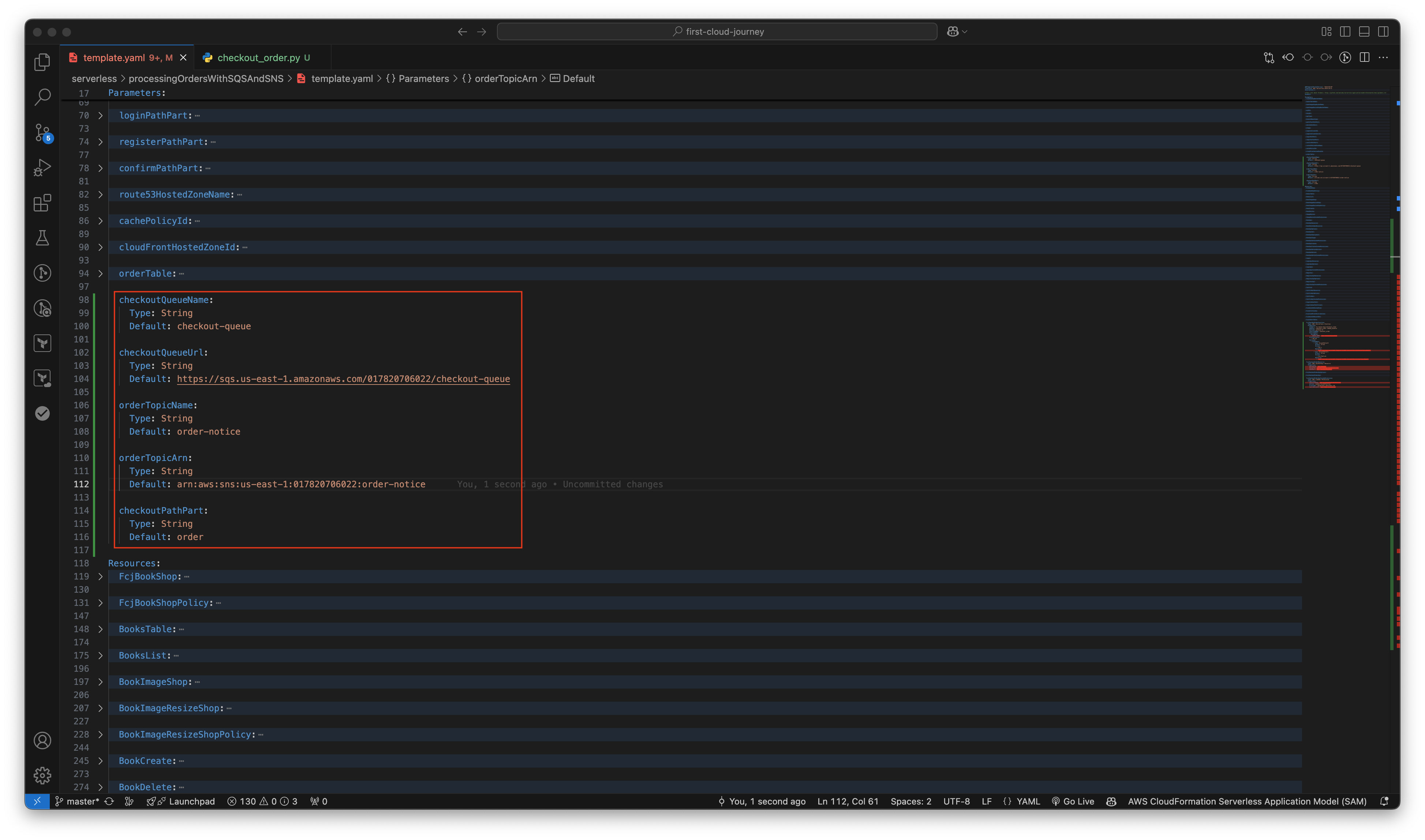This screenshot has height=840, width=1425.
Task: Open the Manage gear settings menu
Action: [42, 776]
